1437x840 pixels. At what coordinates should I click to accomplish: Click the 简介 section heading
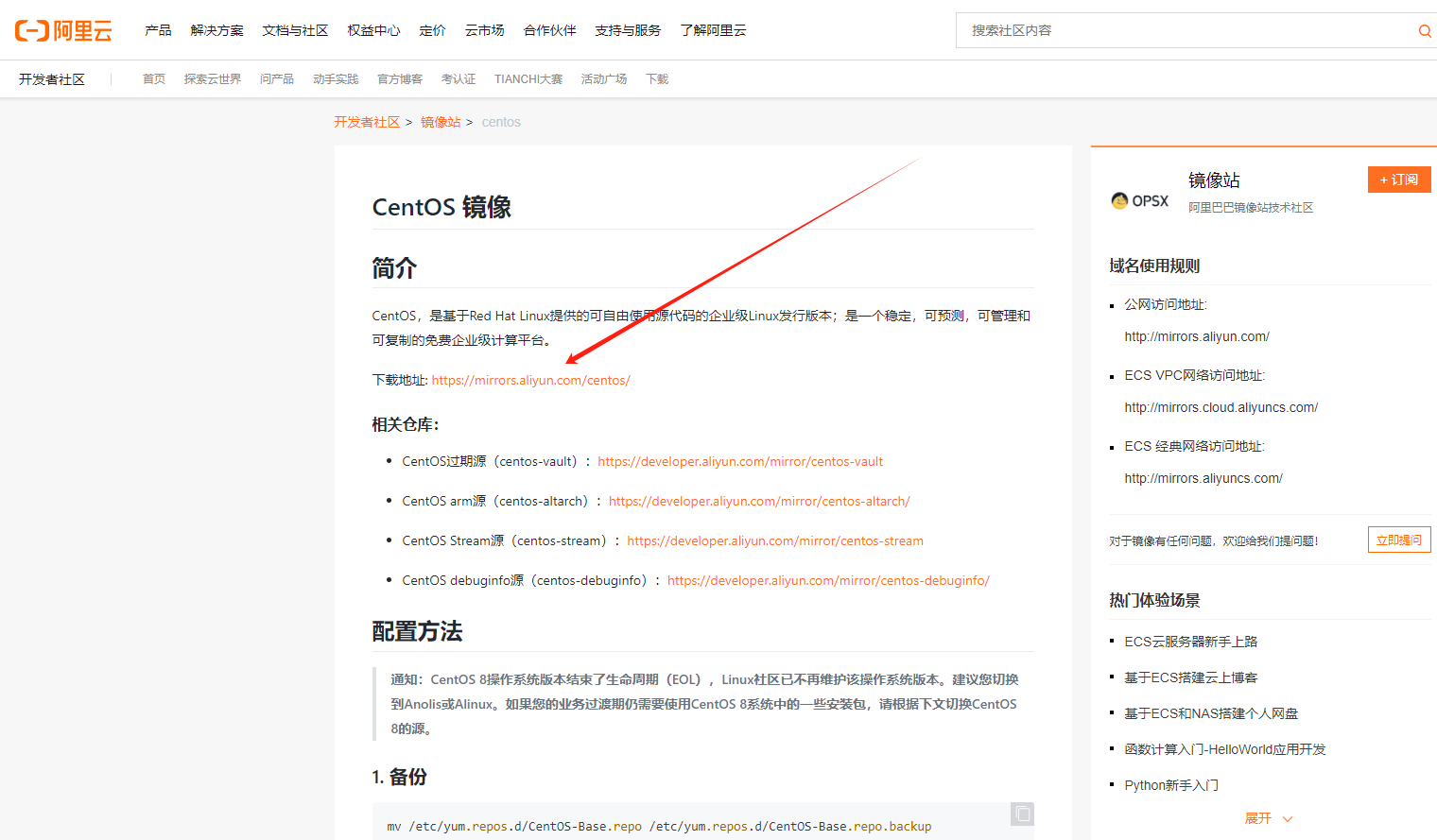point(394,268)
